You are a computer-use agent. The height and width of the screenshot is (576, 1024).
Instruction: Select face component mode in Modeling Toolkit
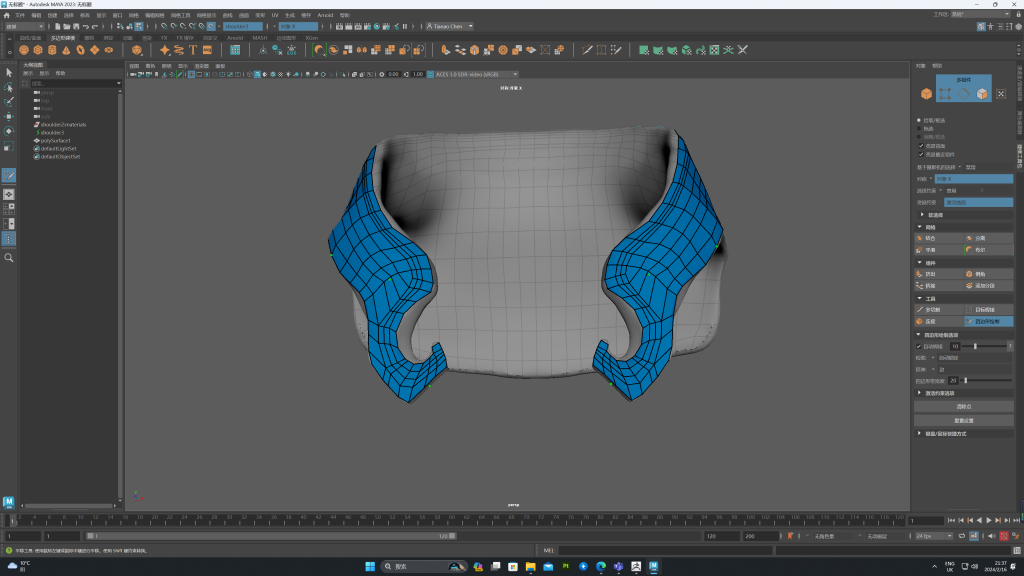point(982,94)
